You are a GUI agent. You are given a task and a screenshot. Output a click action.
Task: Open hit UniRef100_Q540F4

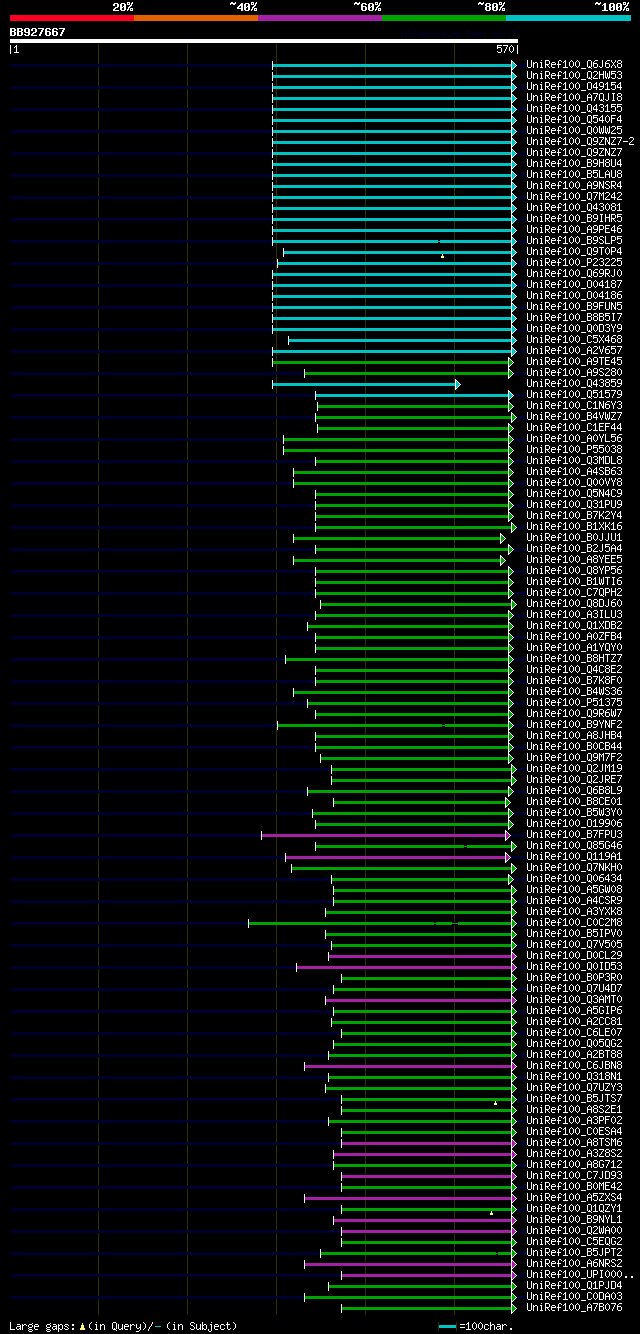point(574,119)
